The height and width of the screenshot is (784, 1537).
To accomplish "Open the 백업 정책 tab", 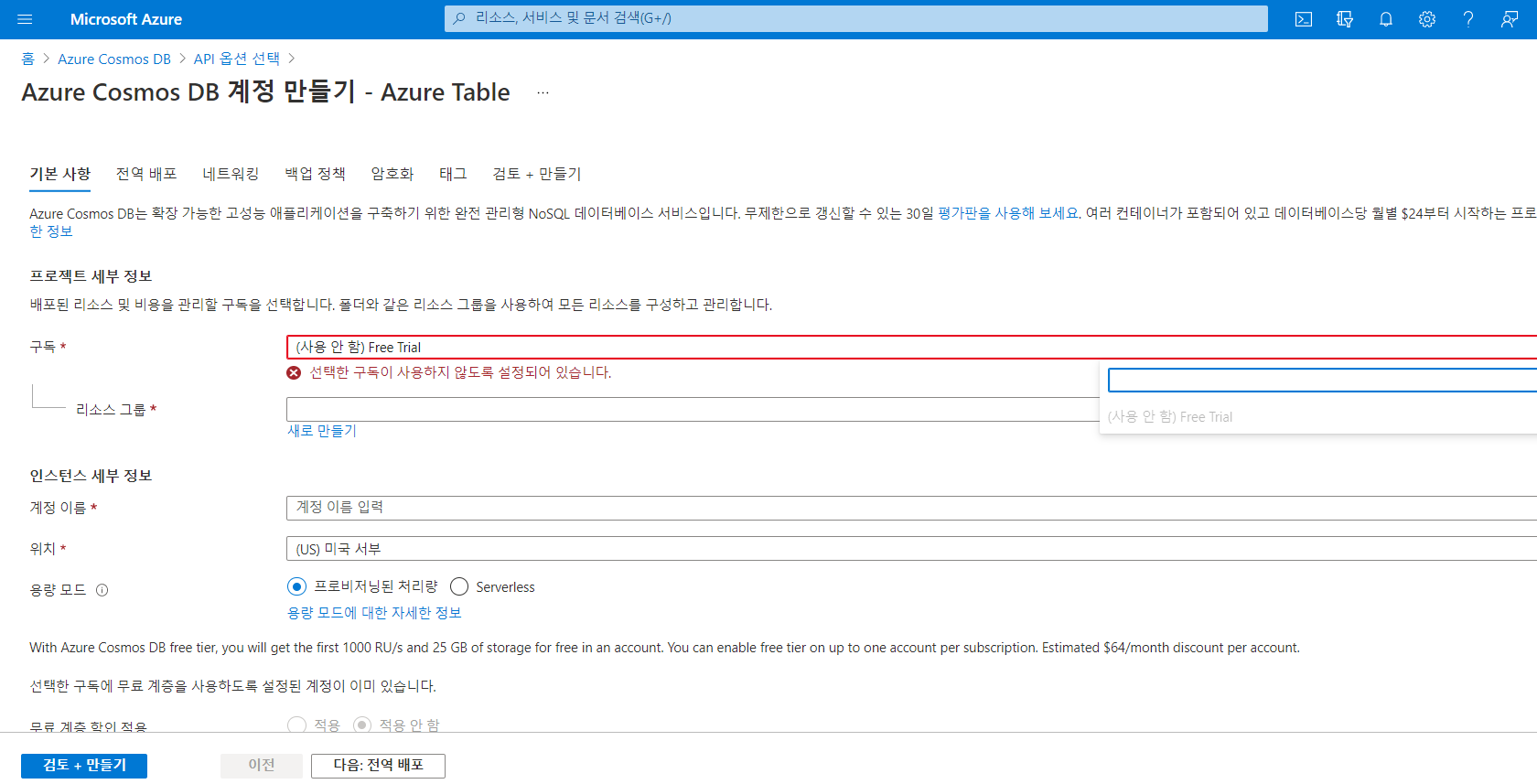I will coord(315,174).
